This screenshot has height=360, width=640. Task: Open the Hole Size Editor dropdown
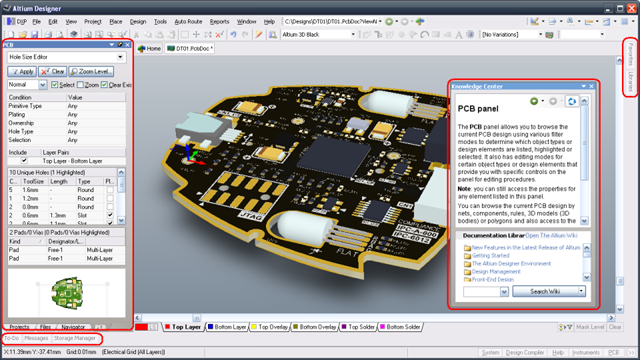(120, 57)
